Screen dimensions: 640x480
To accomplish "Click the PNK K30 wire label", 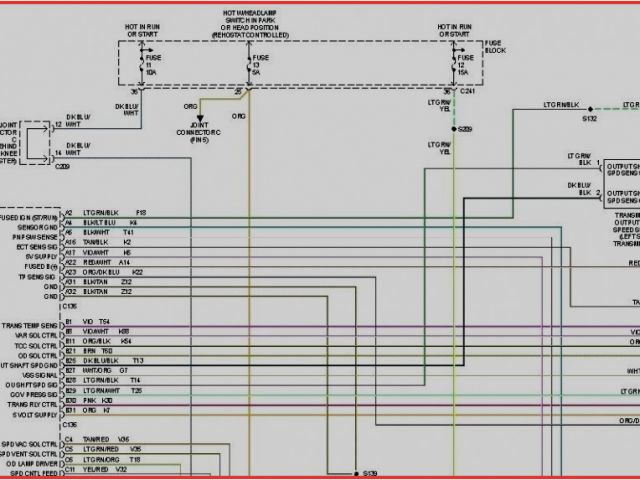I will click(x=97, y=401).
